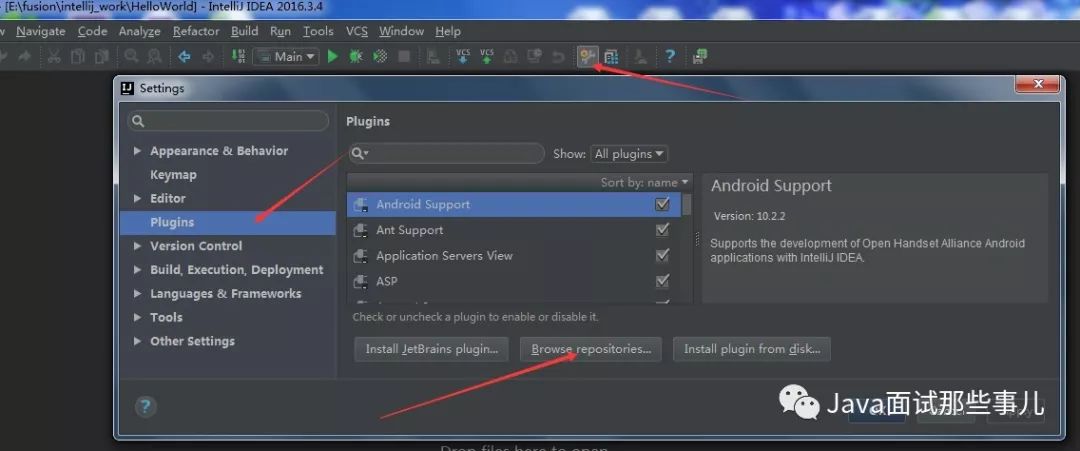This screenshot has width=1080, height=451.
Task: Click the Stop square icon
Action: [x=404, y=56]
